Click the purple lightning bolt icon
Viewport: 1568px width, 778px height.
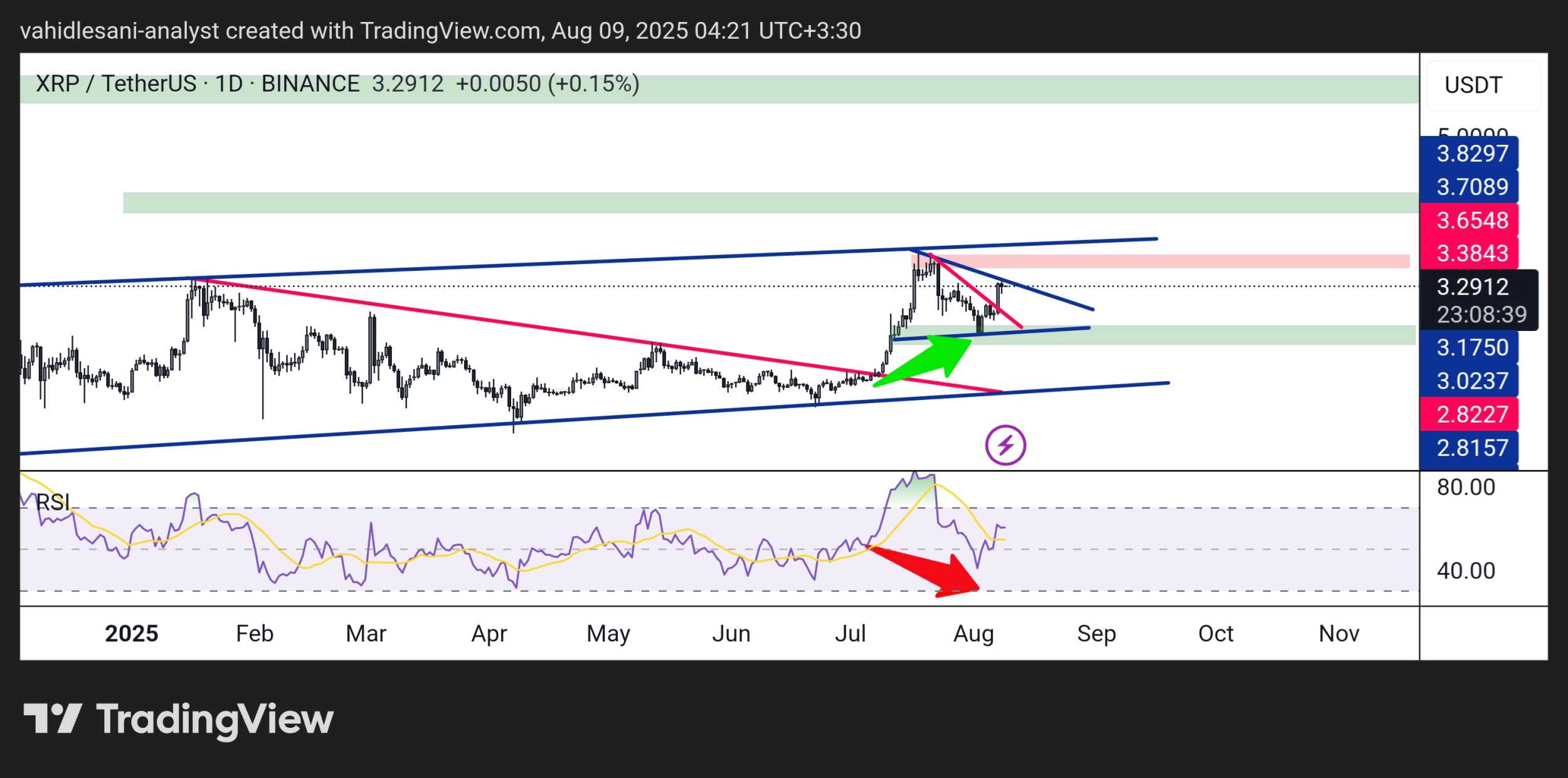[1005, 445]
